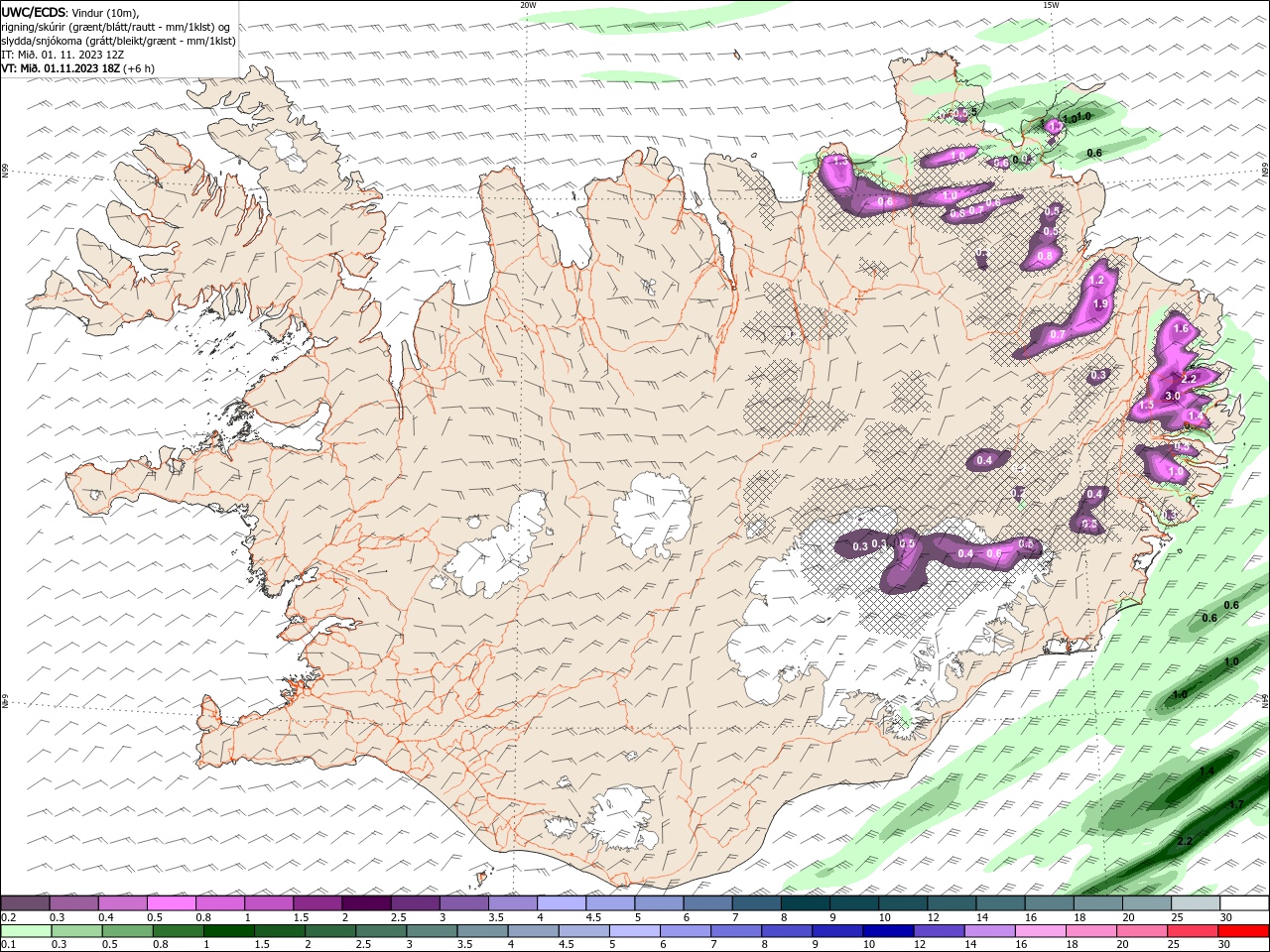Image resolution: width=1270 pixels, height=952 pixels.
Task: Click the light pink swatch between 16 and 18, bottom row
Action: (1040, 931)
